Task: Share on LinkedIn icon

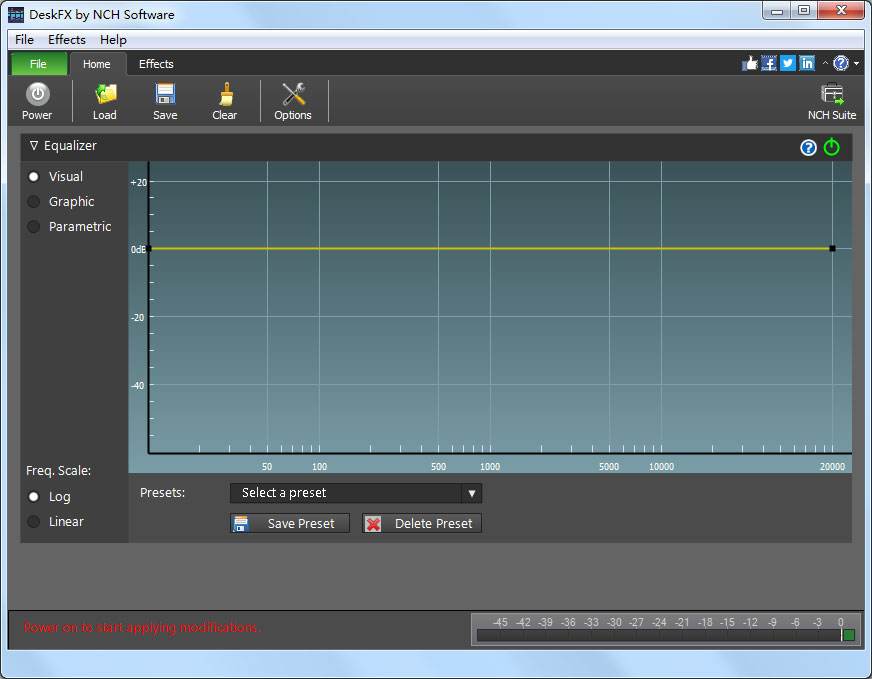Action: click(x=807, y=63)
